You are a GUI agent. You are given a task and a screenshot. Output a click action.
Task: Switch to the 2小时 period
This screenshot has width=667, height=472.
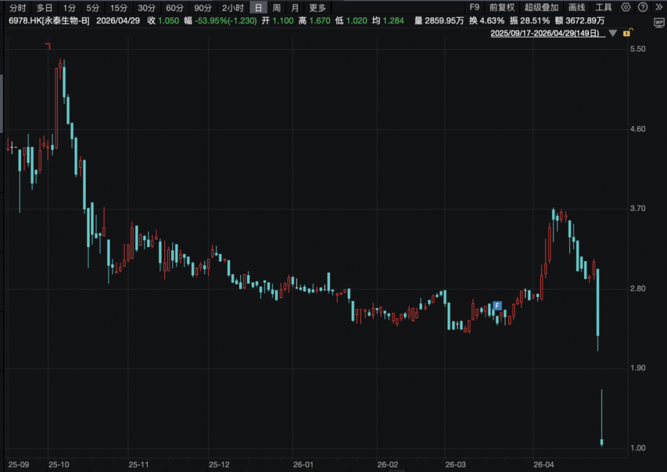point(232,7)
